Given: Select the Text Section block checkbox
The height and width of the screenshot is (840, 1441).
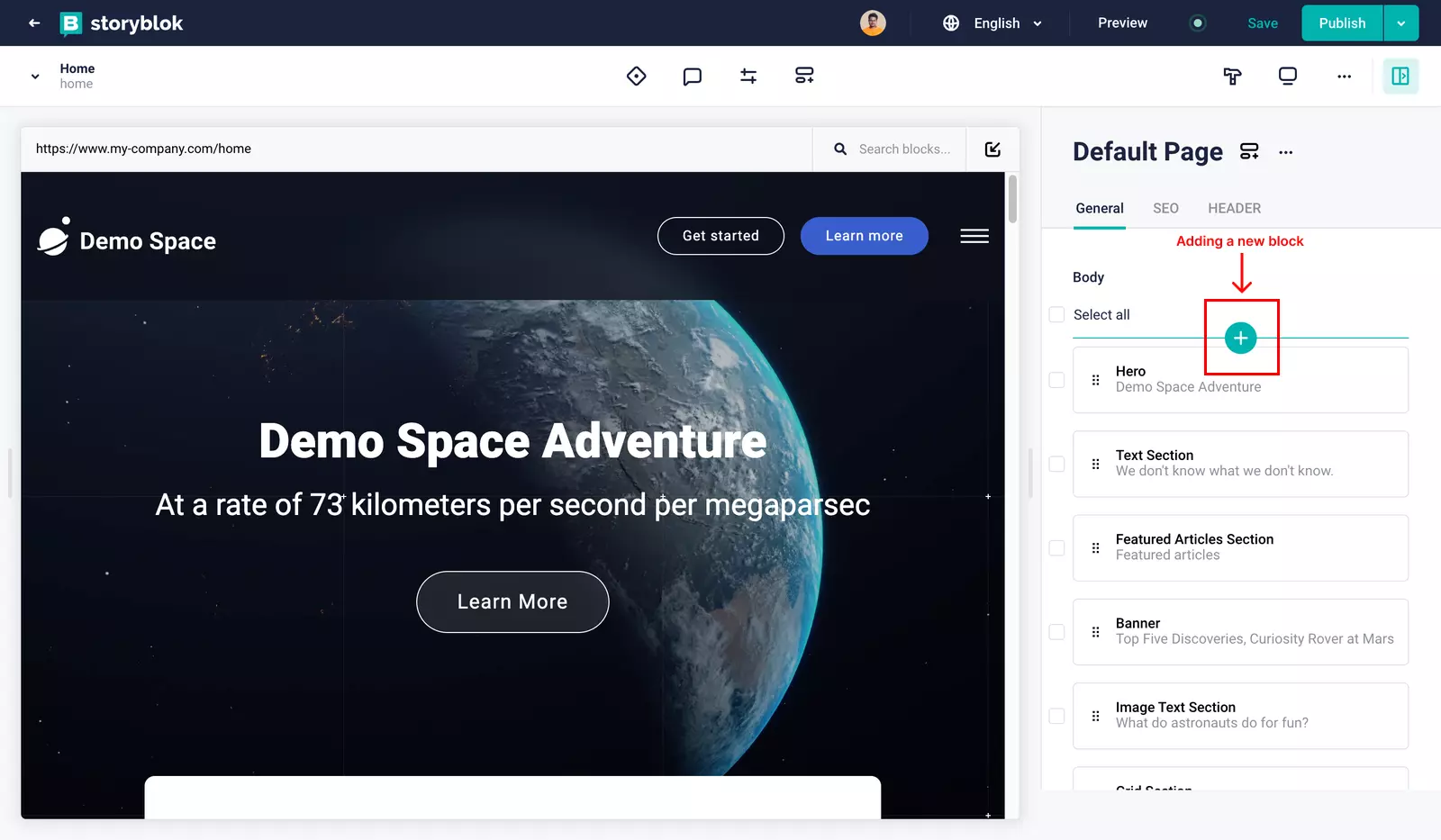Looking at the screenshot, I should pos(1056,464).
